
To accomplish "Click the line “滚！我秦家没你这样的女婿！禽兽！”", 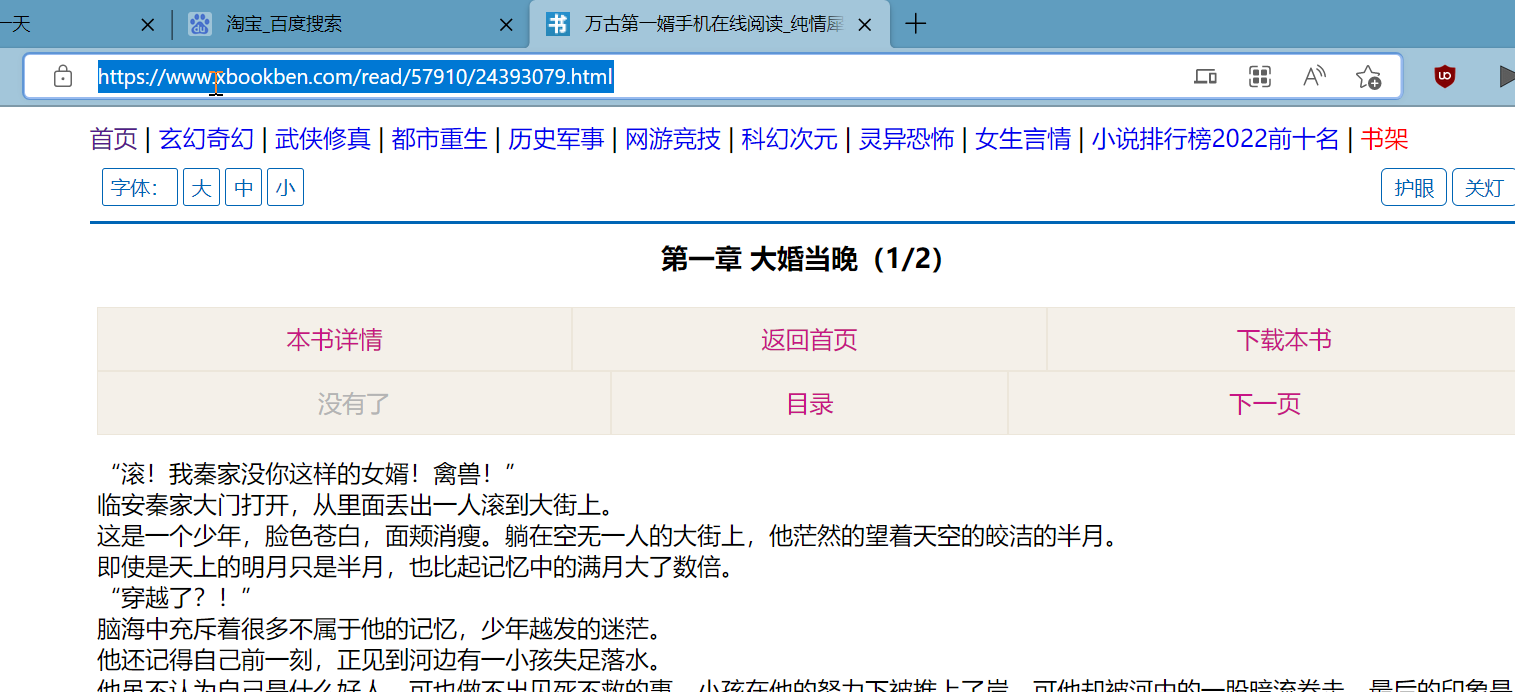I will [x=312, y=473].
